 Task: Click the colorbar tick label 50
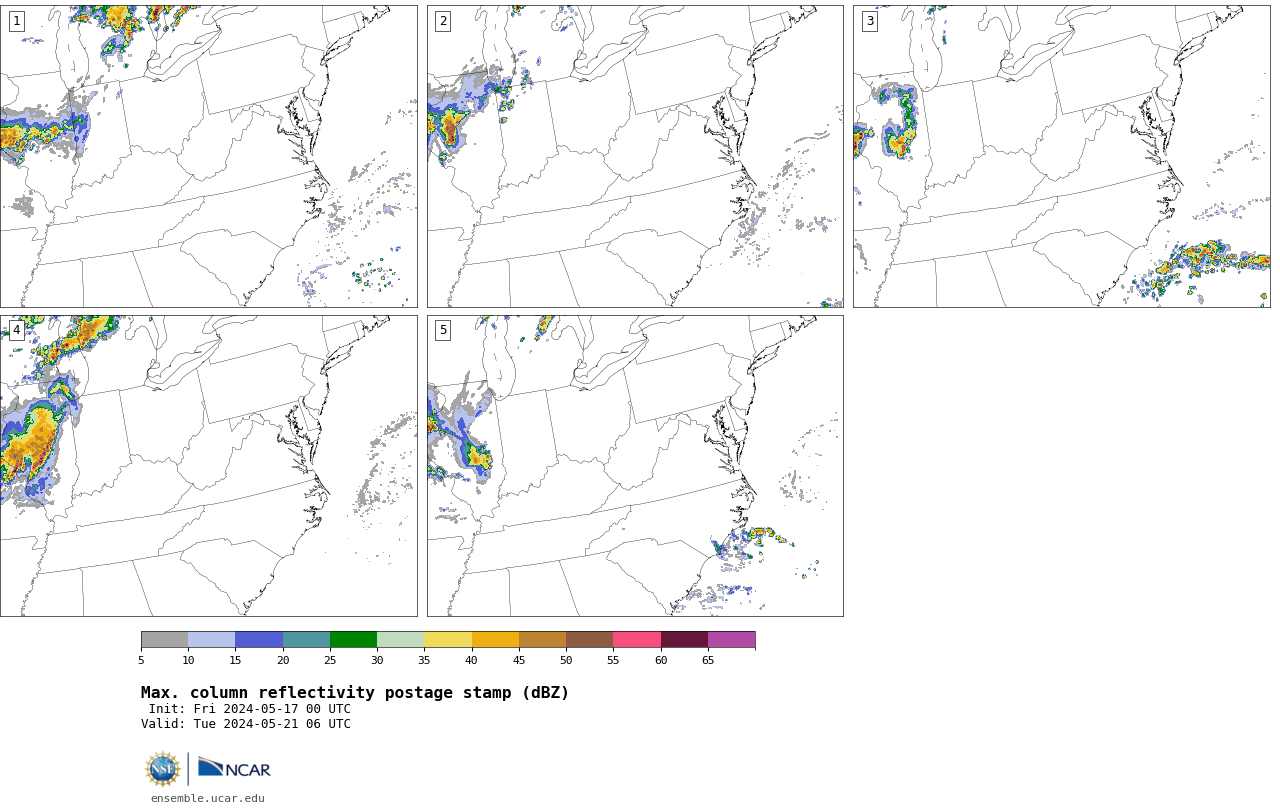tap(566, 660)
